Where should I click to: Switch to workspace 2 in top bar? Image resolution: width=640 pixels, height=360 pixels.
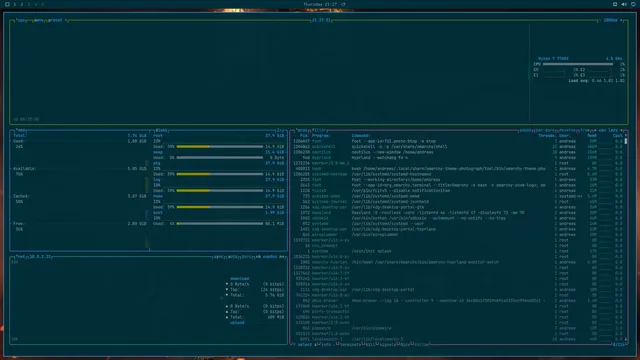22,4
